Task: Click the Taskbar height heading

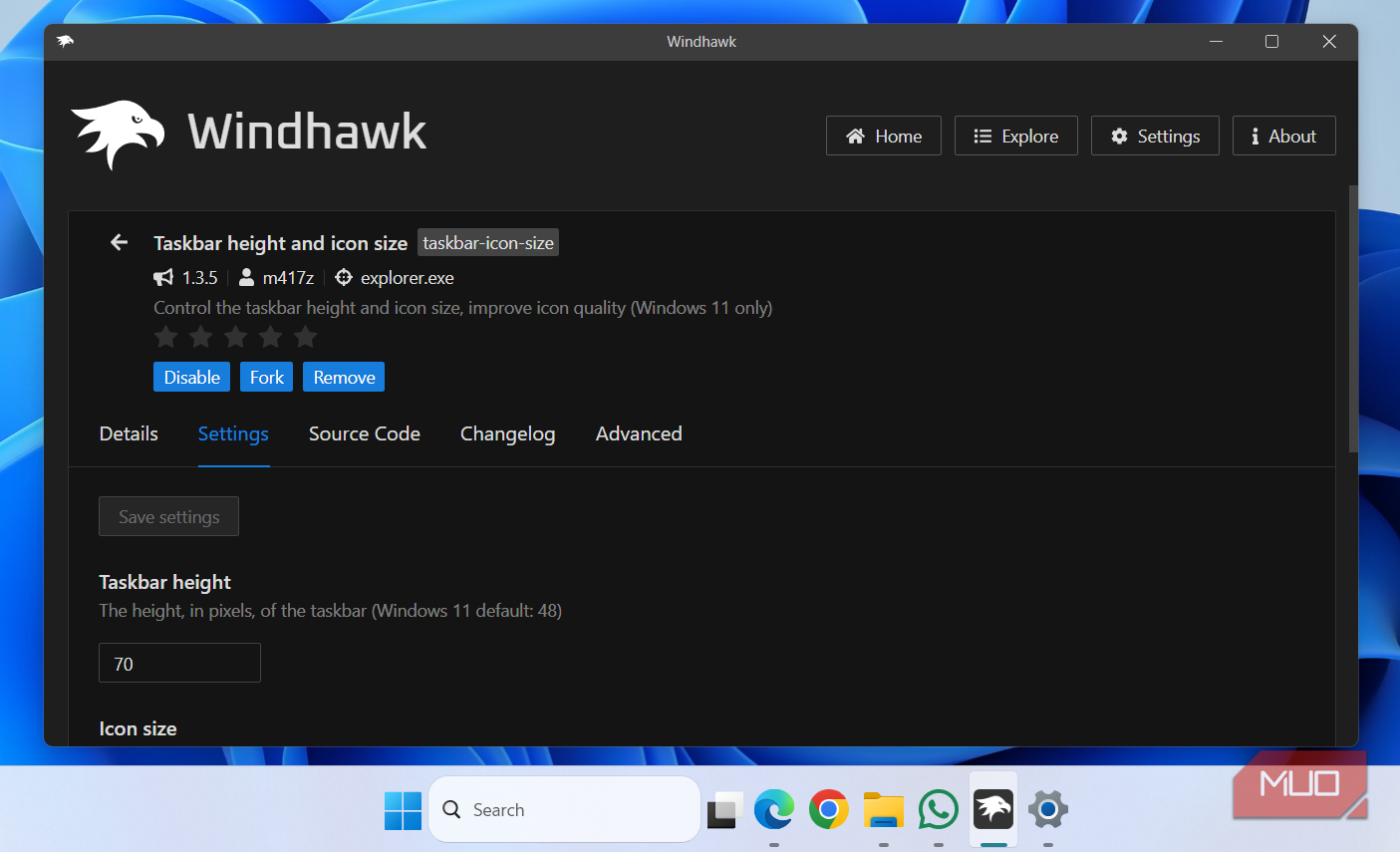Action: click(164, 582)
